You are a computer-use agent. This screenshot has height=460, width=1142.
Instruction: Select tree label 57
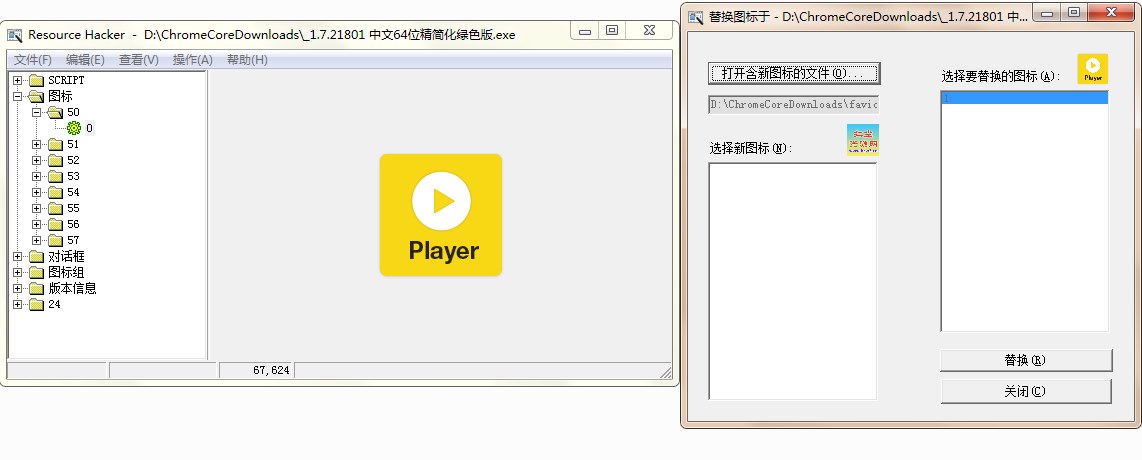click(73, 240)
